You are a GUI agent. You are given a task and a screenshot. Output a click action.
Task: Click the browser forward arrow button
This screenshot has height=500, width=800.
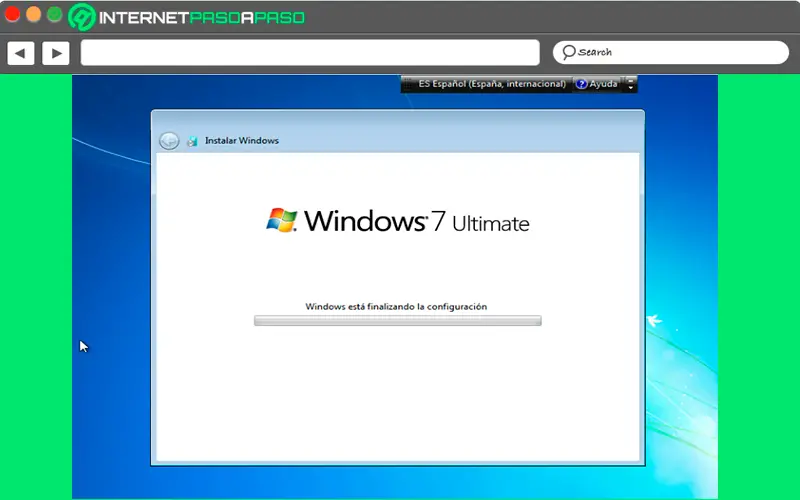click(x=56, y=53)
